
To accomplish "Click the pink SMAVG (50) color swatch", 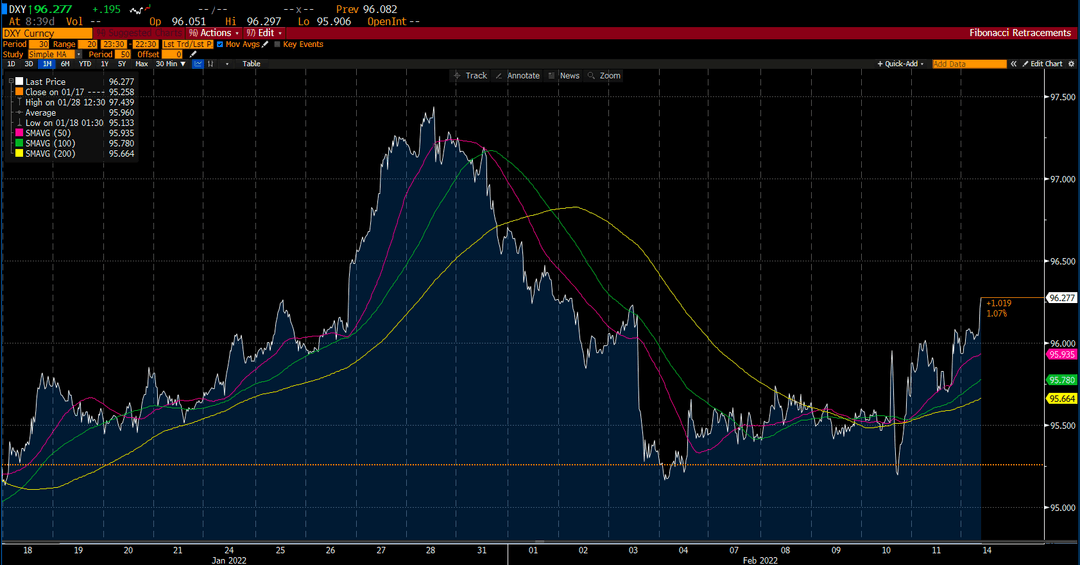I will (19, 133).
